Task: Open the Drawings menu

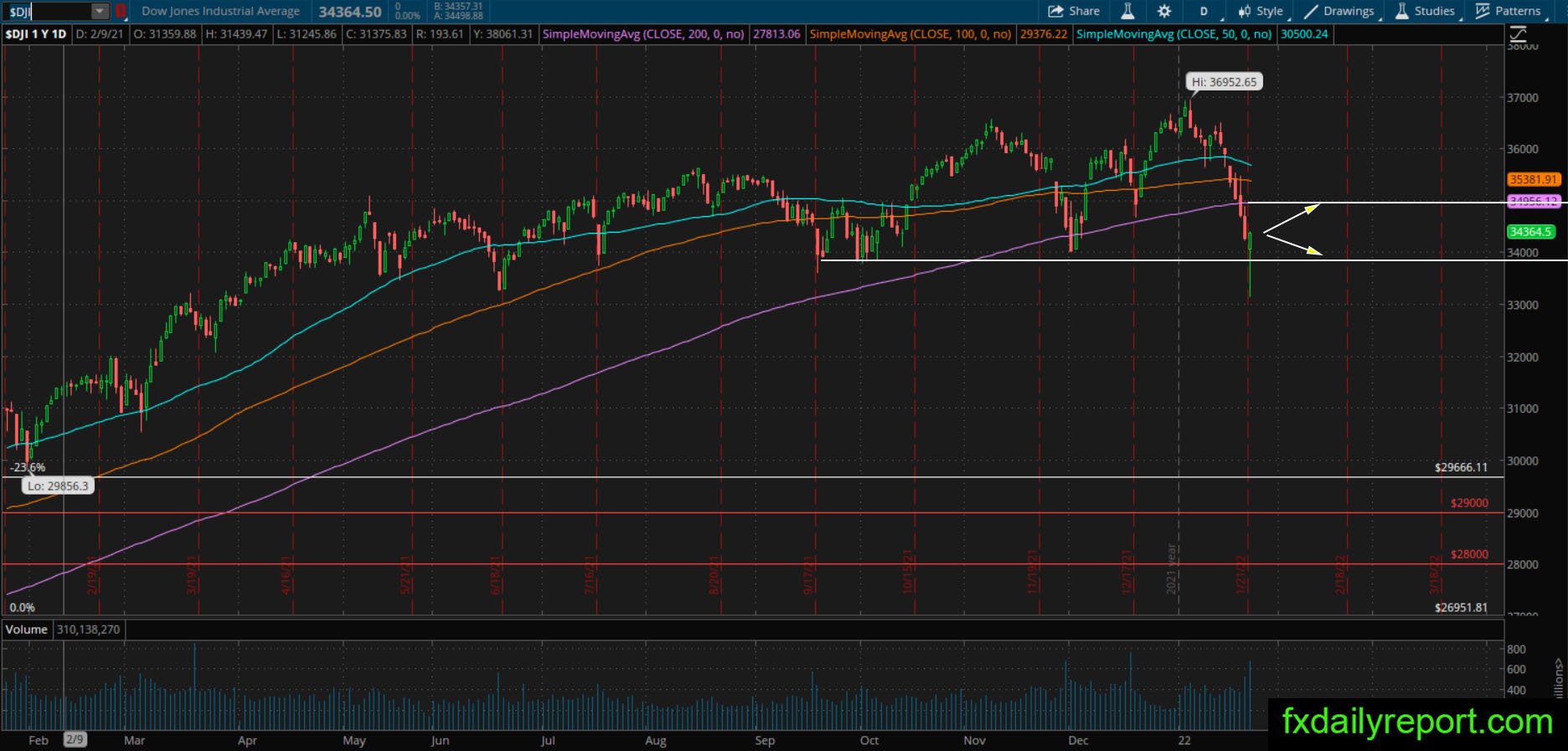Action: (x=1339, y=11)
